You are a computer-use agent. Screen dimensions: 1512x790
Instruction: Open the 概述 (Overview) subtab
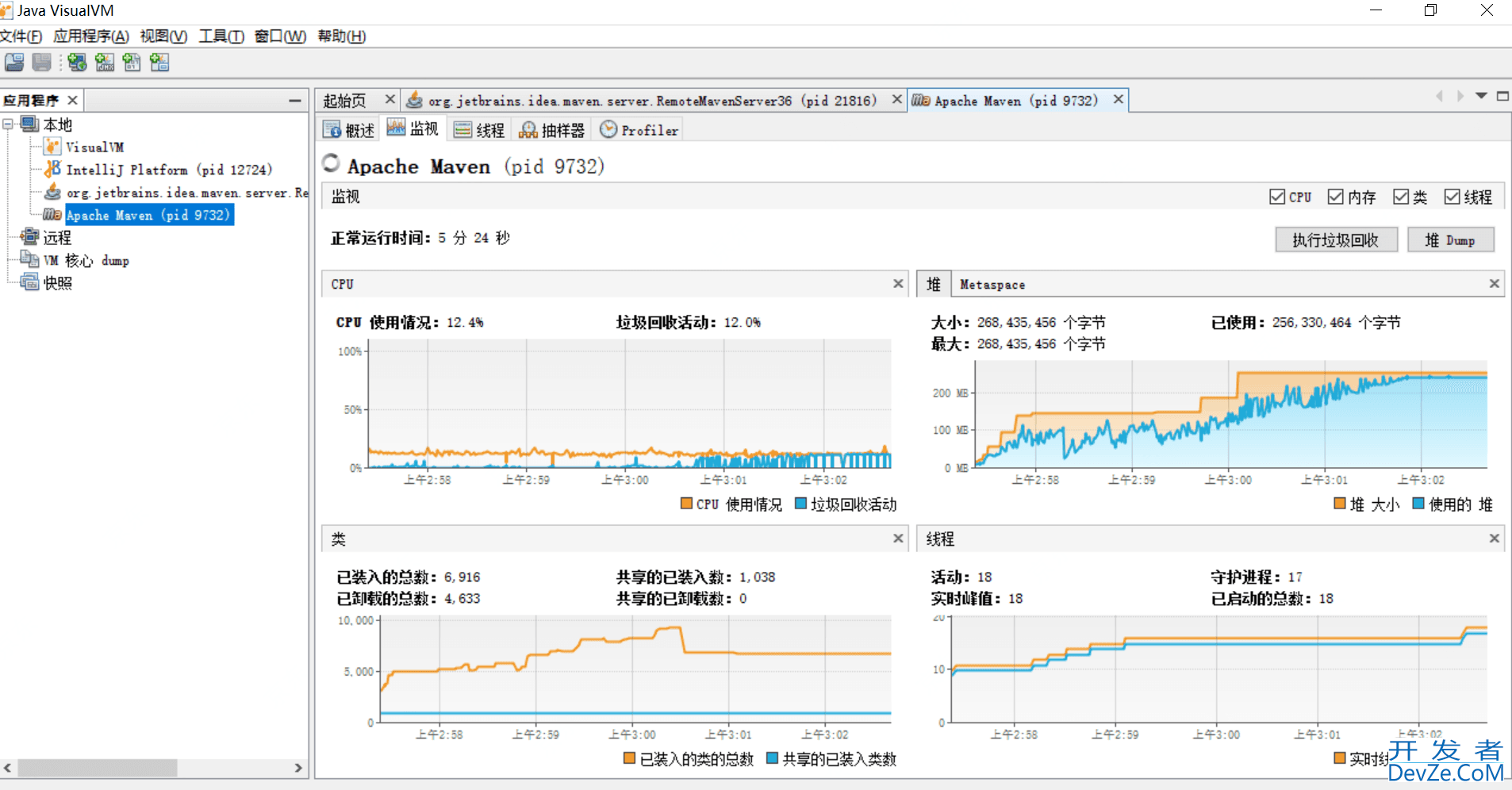click(x=349, y=131)
